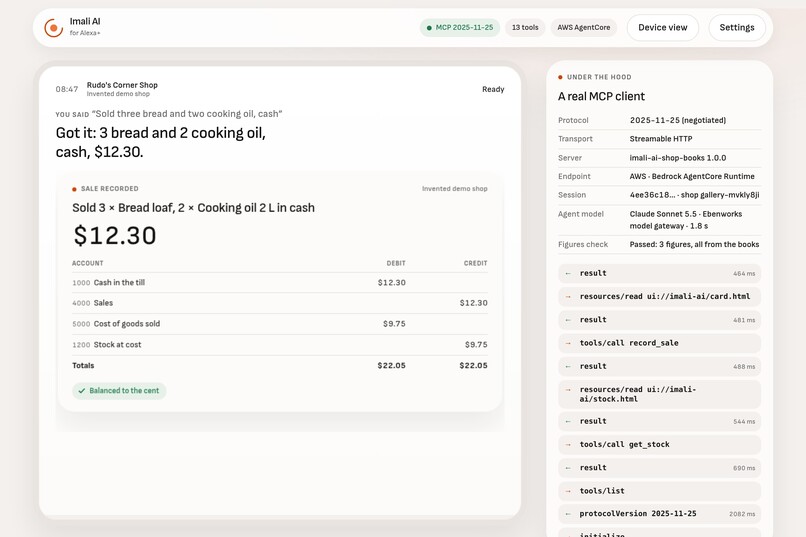Click the Transport value Streamable HTTP
Screen dimensions: 806x537
661,139
